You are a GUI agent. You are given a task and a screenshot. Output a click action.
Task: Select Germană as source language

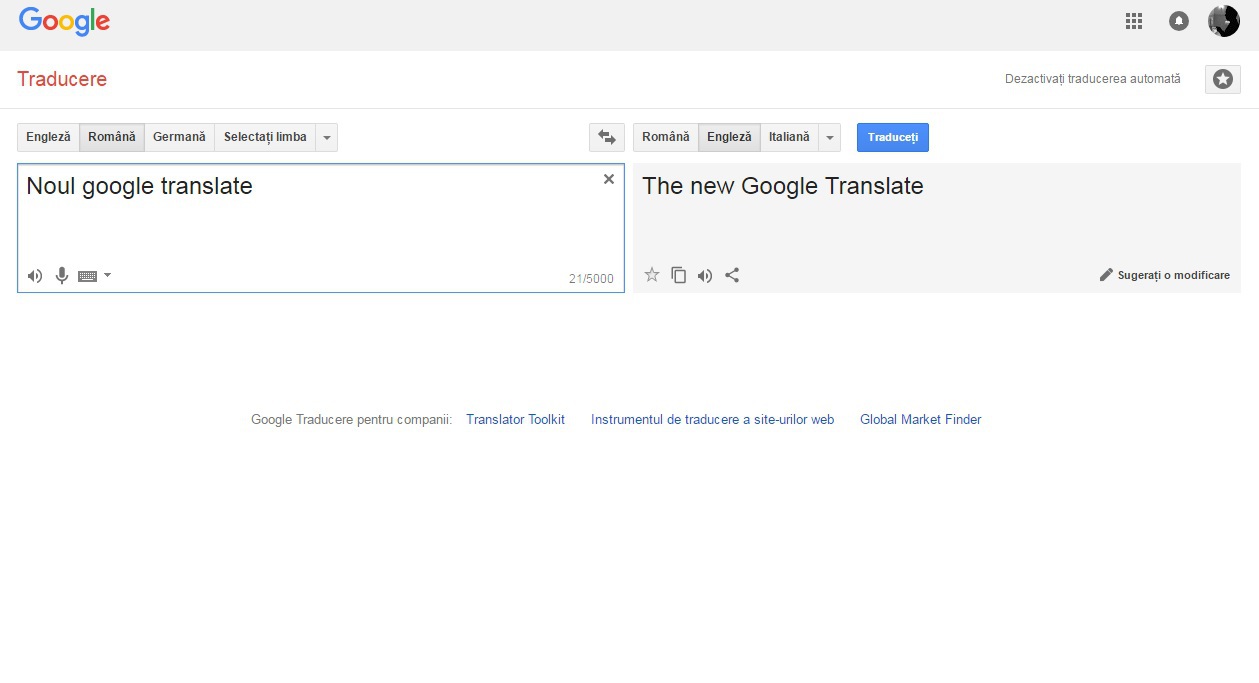tap(179, 137)
